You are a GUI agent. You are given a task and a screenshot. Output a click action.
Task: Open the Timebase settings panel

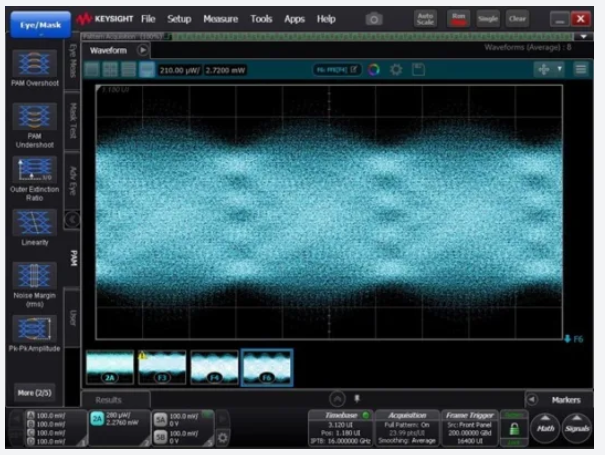pos(341,428)
